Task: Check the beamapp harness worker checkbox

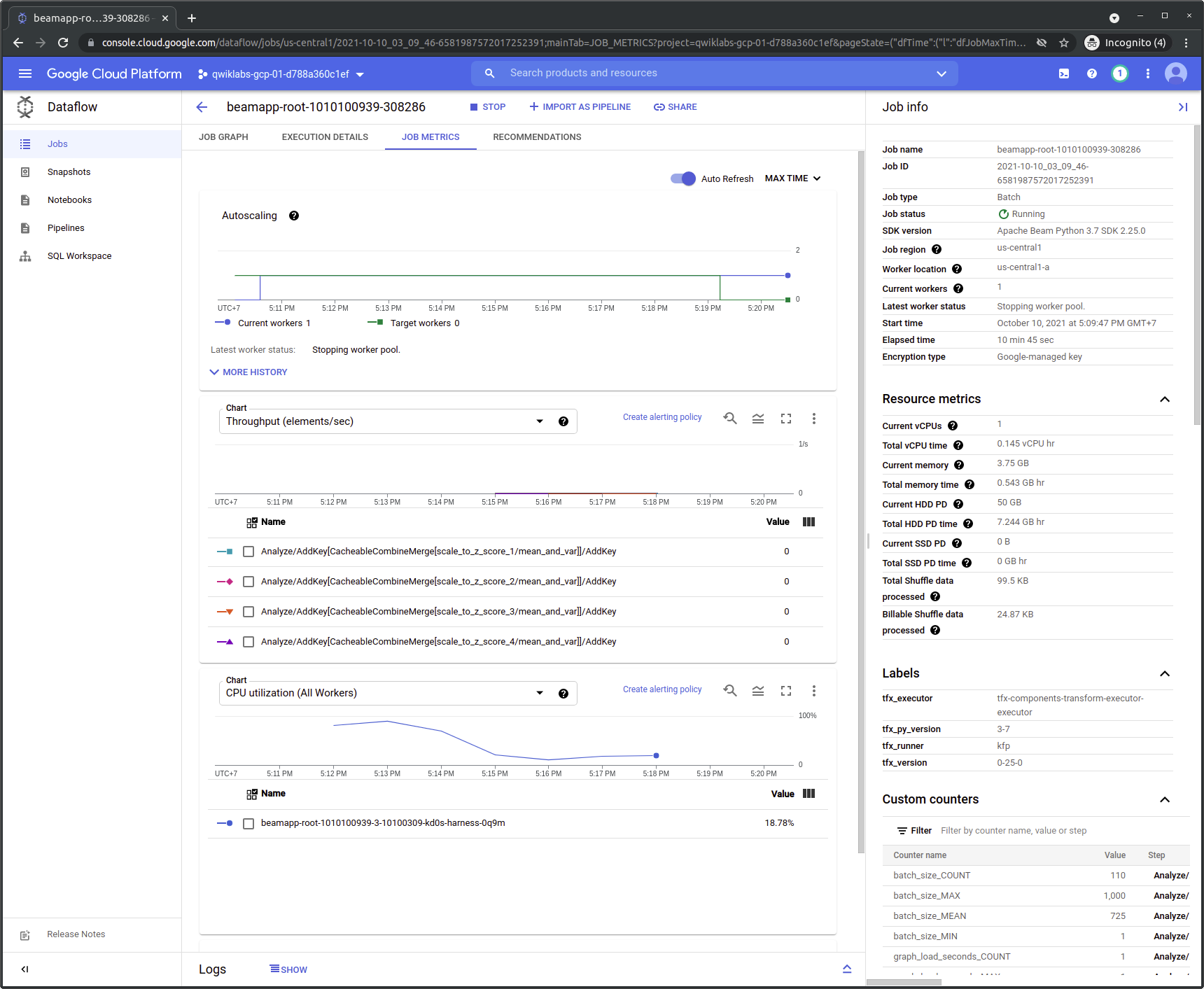Action: [x=248, y=824]
